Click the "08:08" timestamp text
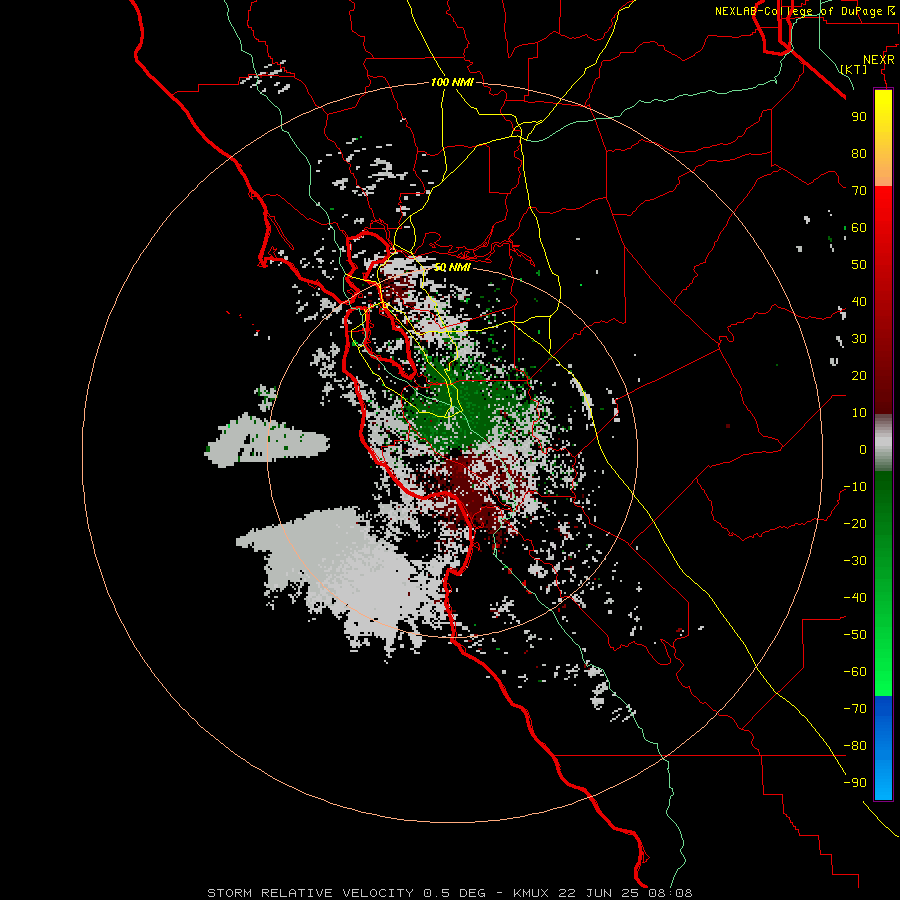900x900 pixels. coord(671,893)
